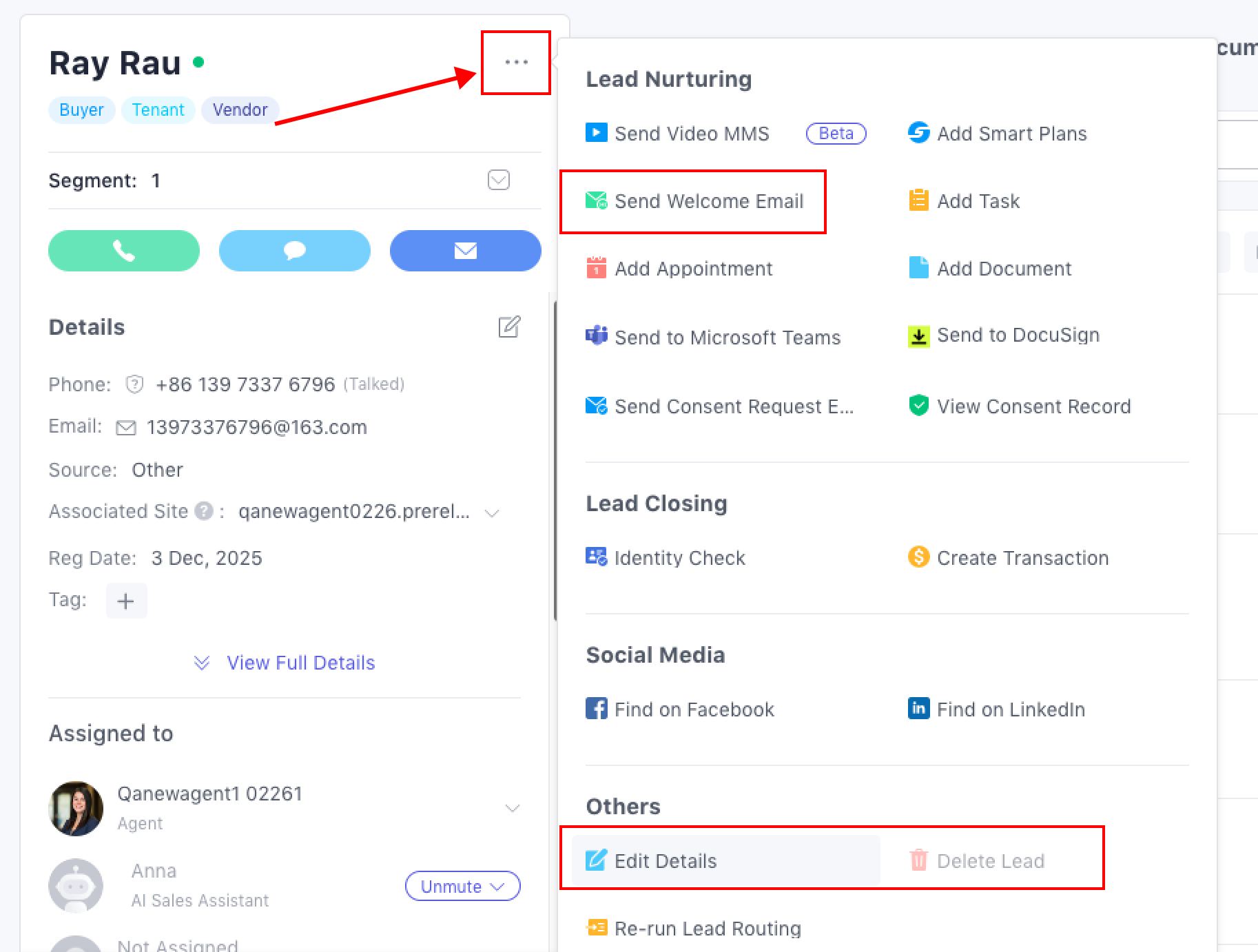Expand assigned agent Qanewagent1 02261 chevron
Screen dimensions: 1258x952
pos(512,808)
